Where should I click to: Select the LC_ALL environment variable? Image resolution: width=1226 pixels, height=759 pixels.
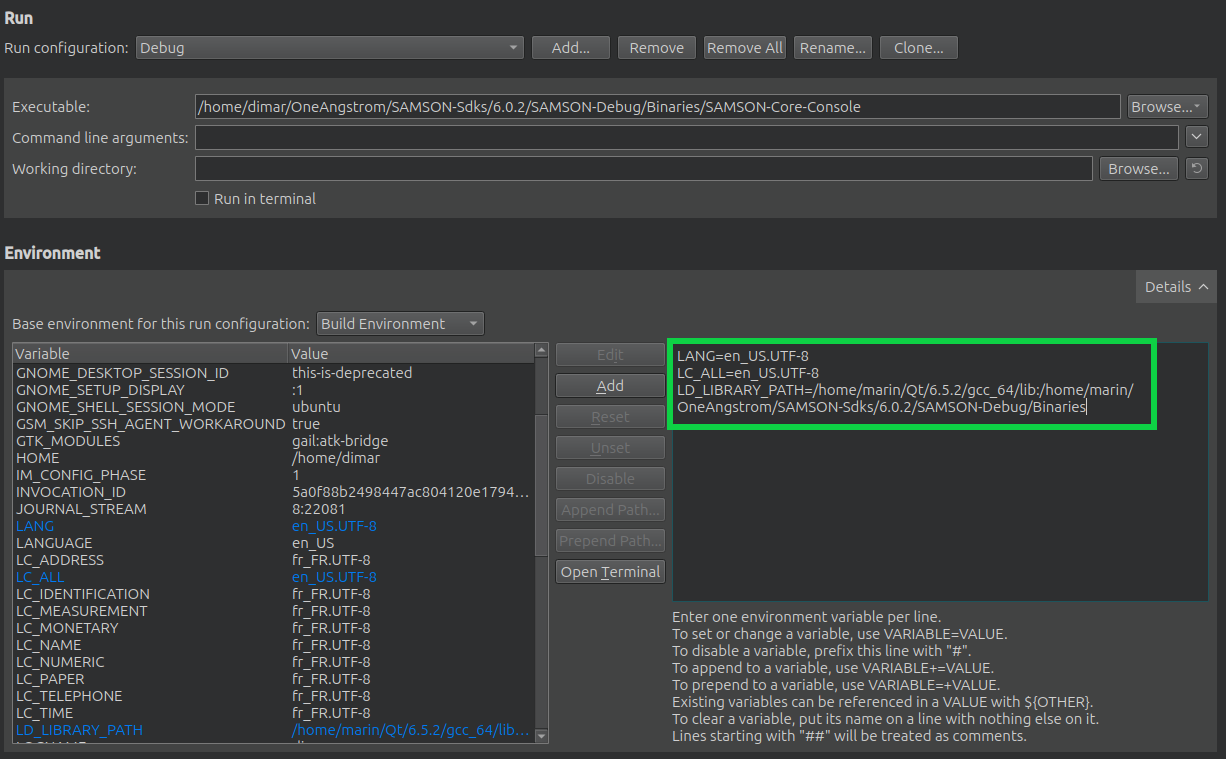[x=39, y=576]
